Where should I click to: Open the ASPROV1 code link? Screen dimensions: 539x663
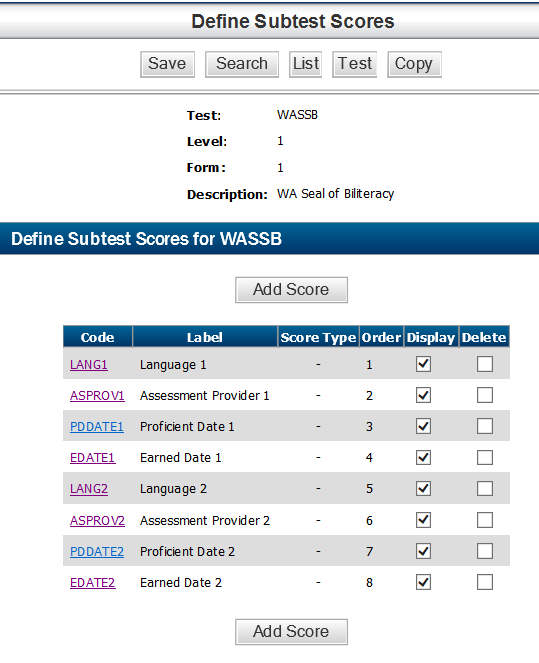coord(97,396)
